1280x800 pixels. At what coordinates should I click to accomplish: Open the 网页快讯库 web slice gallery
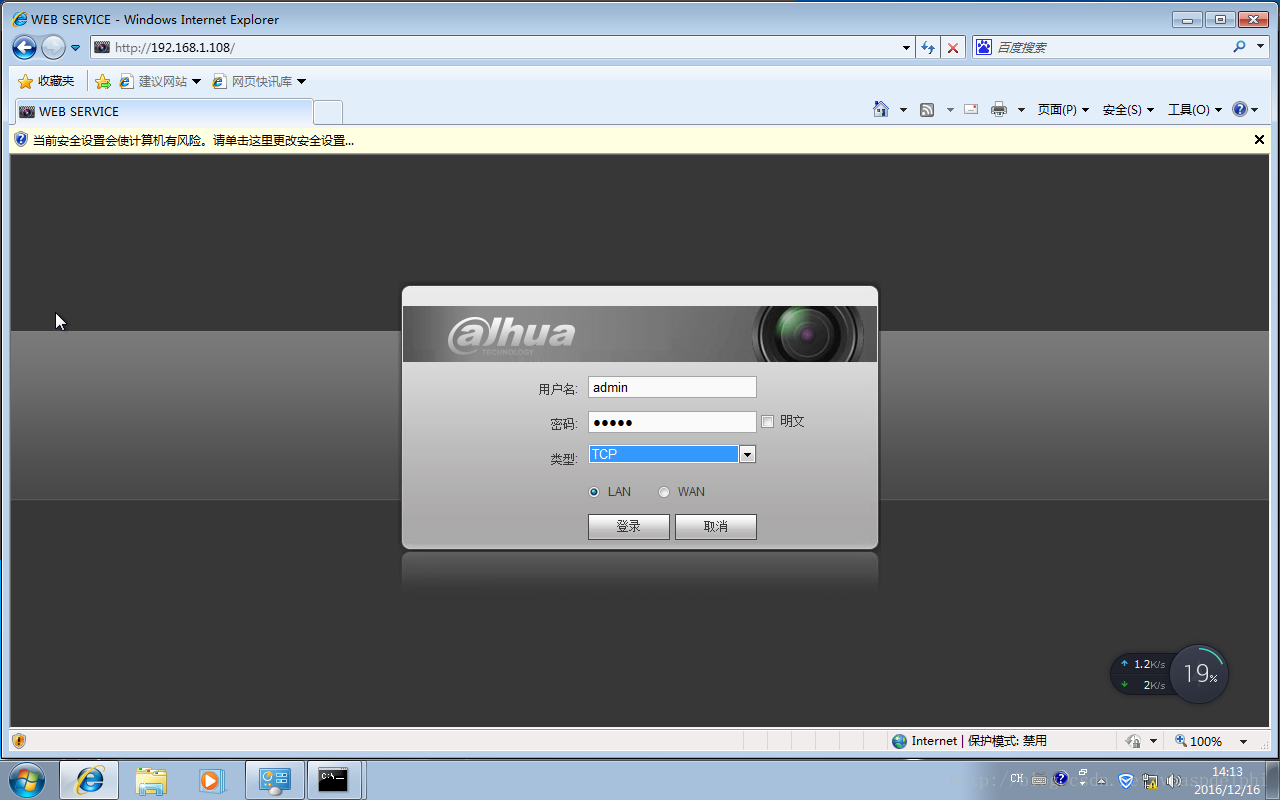259,81
